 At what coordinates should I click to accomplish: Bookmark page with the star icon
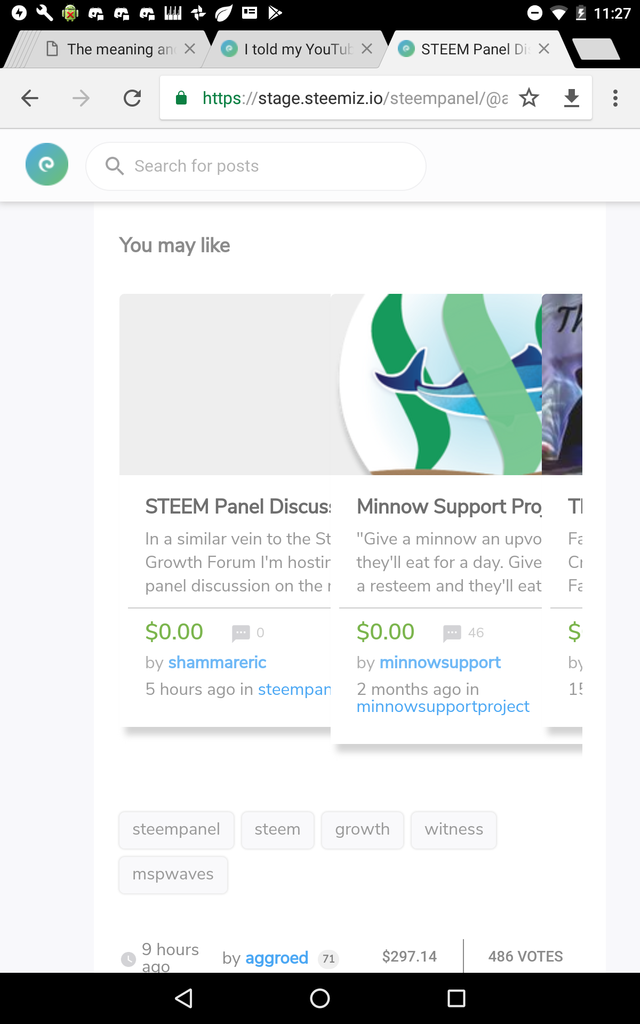coord(529,98)
